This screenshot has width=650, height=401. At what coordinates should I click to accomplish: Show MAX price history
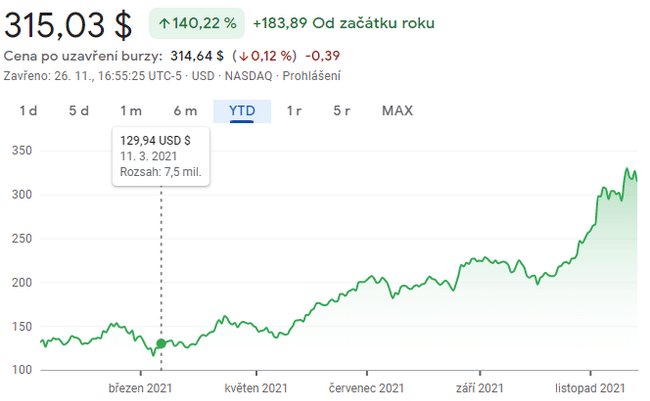pyautogui.click(x=397, y=111)
